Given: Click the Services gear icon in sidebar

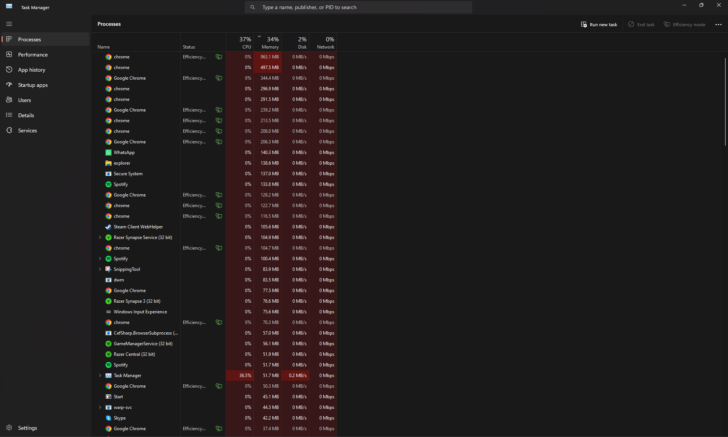Looking at the screenshot, I should click(x=9, y=130).
